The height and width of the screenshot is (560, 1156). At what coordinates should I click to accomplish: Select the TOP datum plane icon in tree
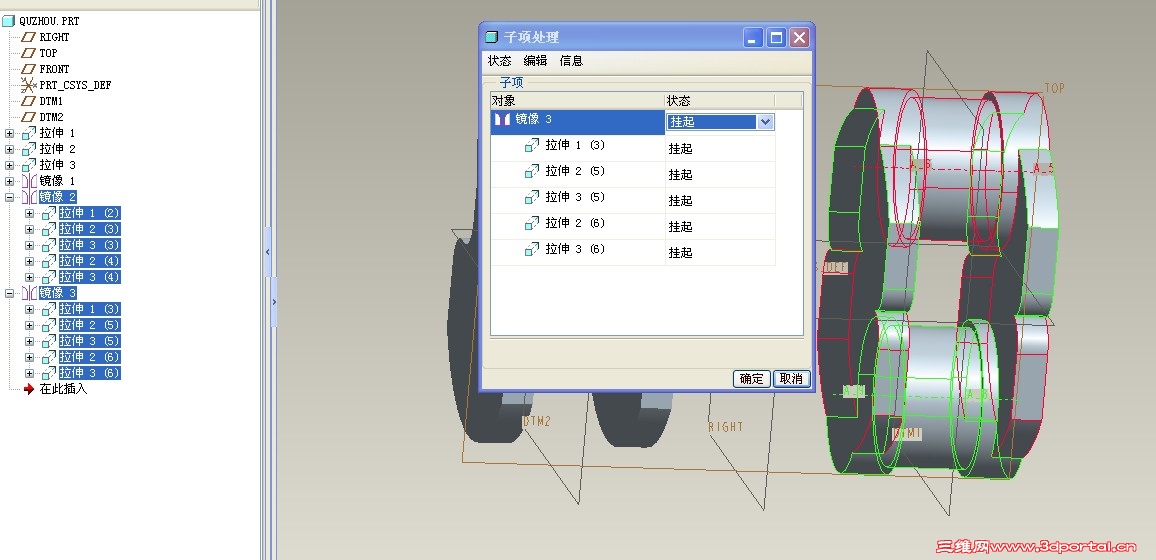(29, 53)
